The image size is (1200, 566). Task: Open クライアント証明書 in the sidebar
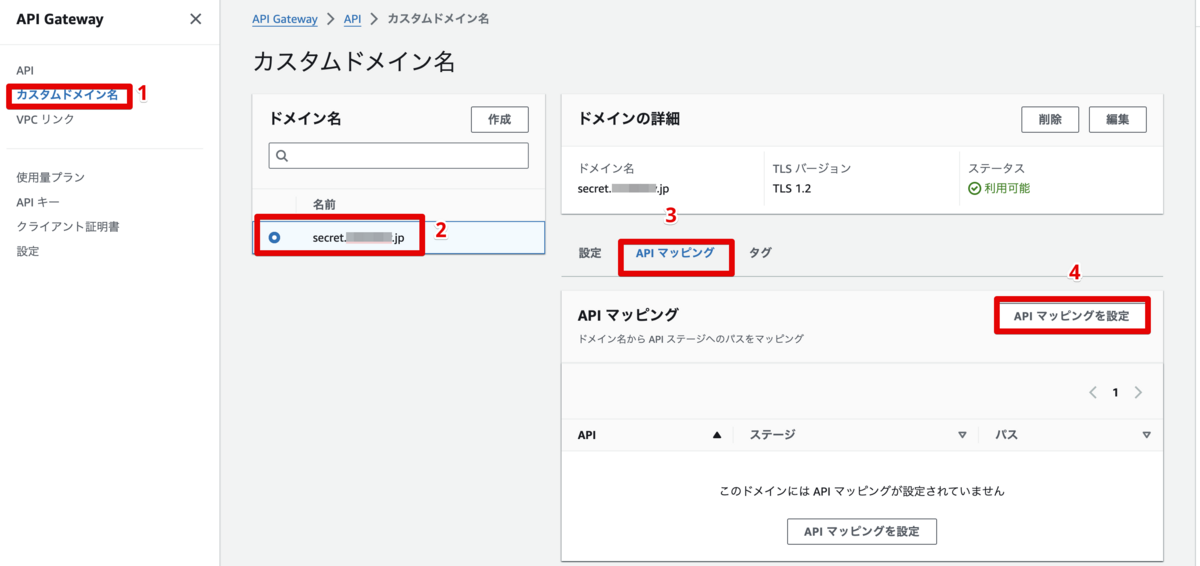(68, 227)
